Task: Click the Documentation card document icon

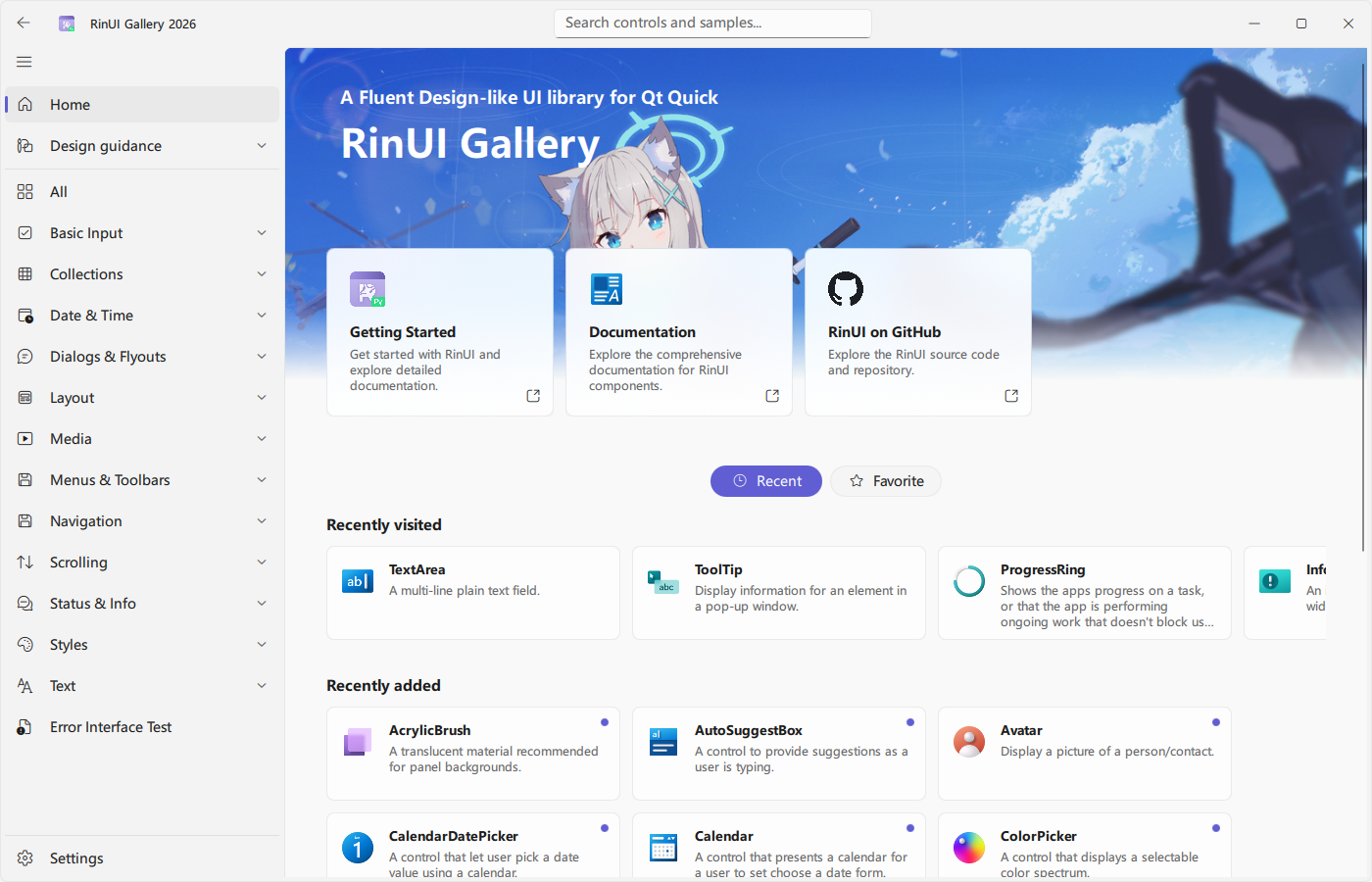Action: (607, 289)
